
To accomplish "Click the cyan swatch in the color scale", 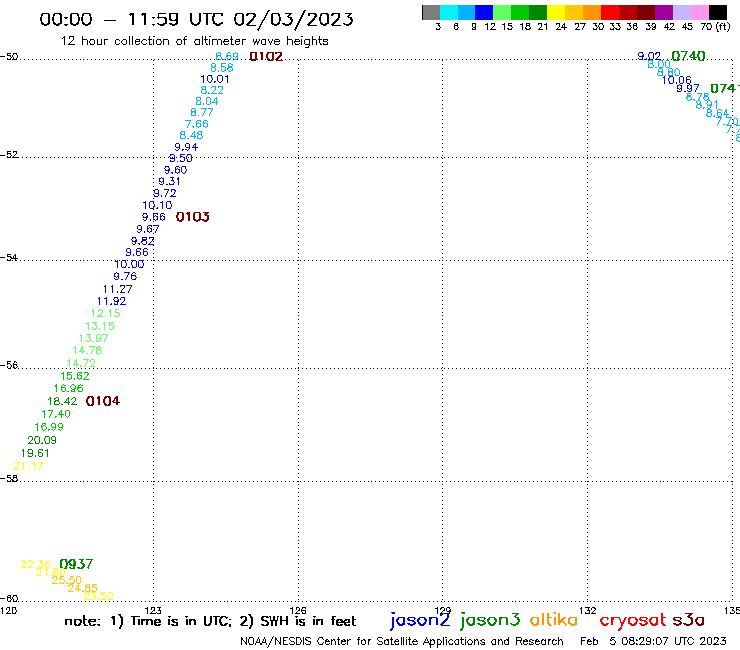I will click(x=448, y=12).
